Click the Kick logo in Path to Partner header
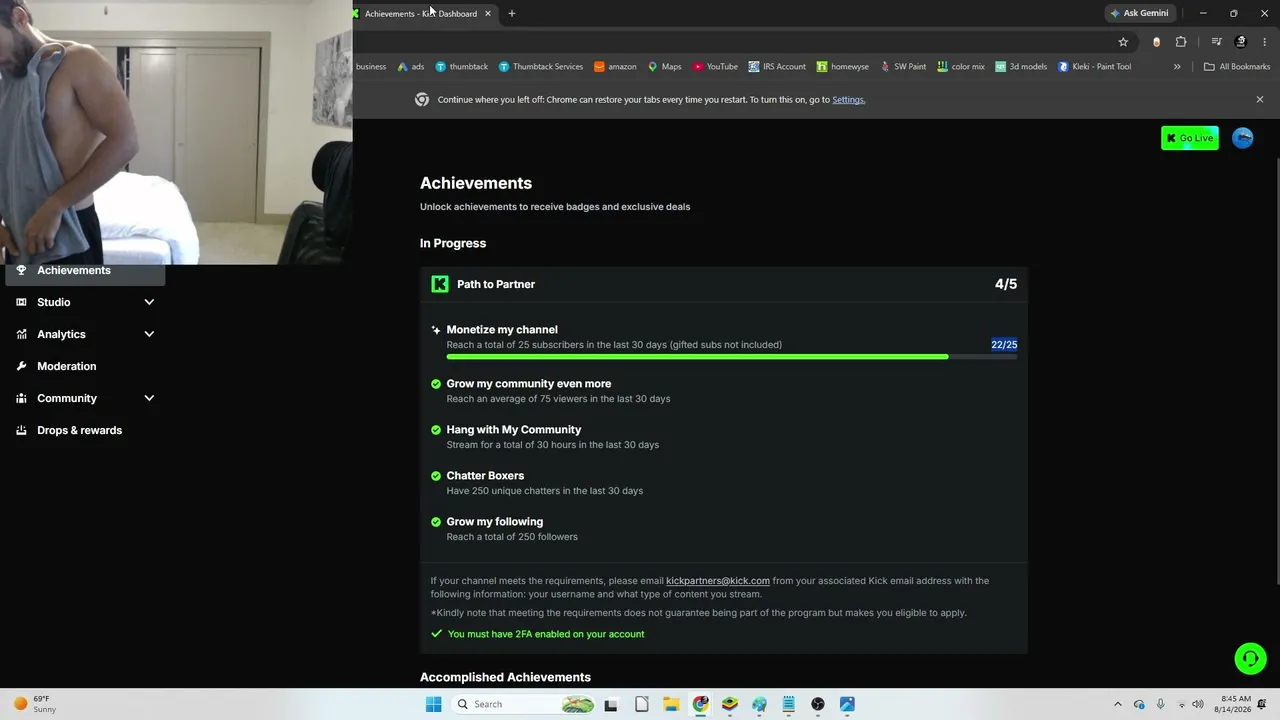The width and height of the screenshot is (1280, 720). click(x=440, y=284)
